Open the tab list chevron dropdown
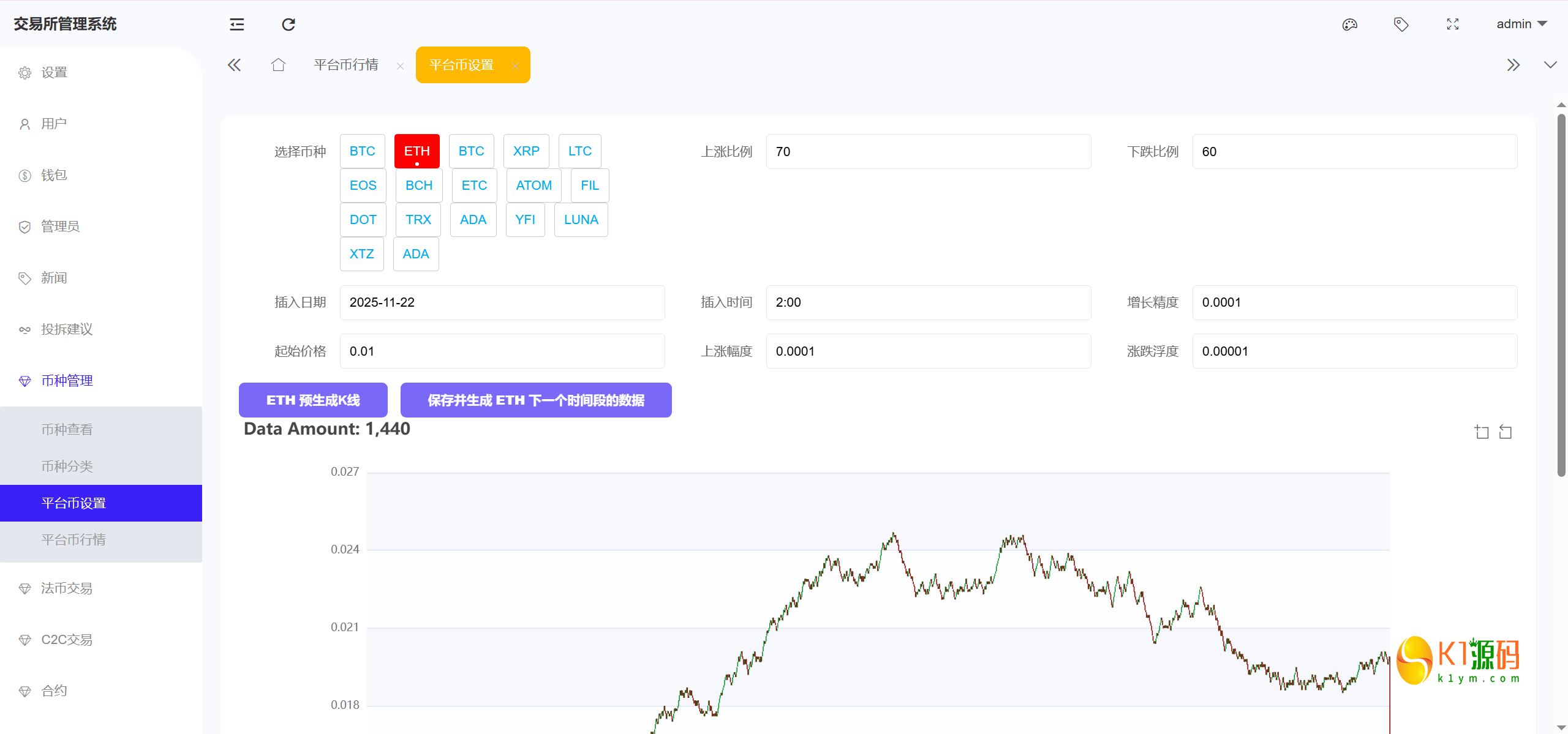This screenshot has height=734, width=1568. point(1550,64)
